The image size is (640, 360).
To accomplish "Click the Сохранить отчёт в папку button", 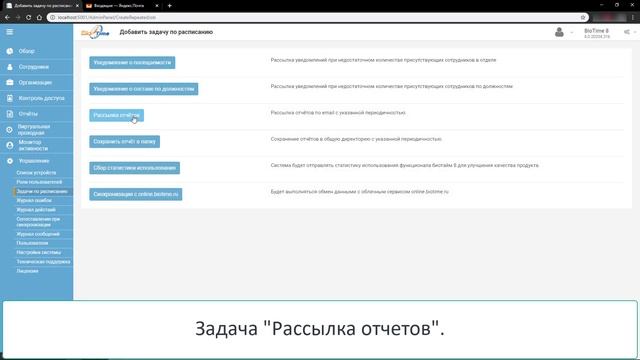I will pyautogui.click(x=124, y=142).
